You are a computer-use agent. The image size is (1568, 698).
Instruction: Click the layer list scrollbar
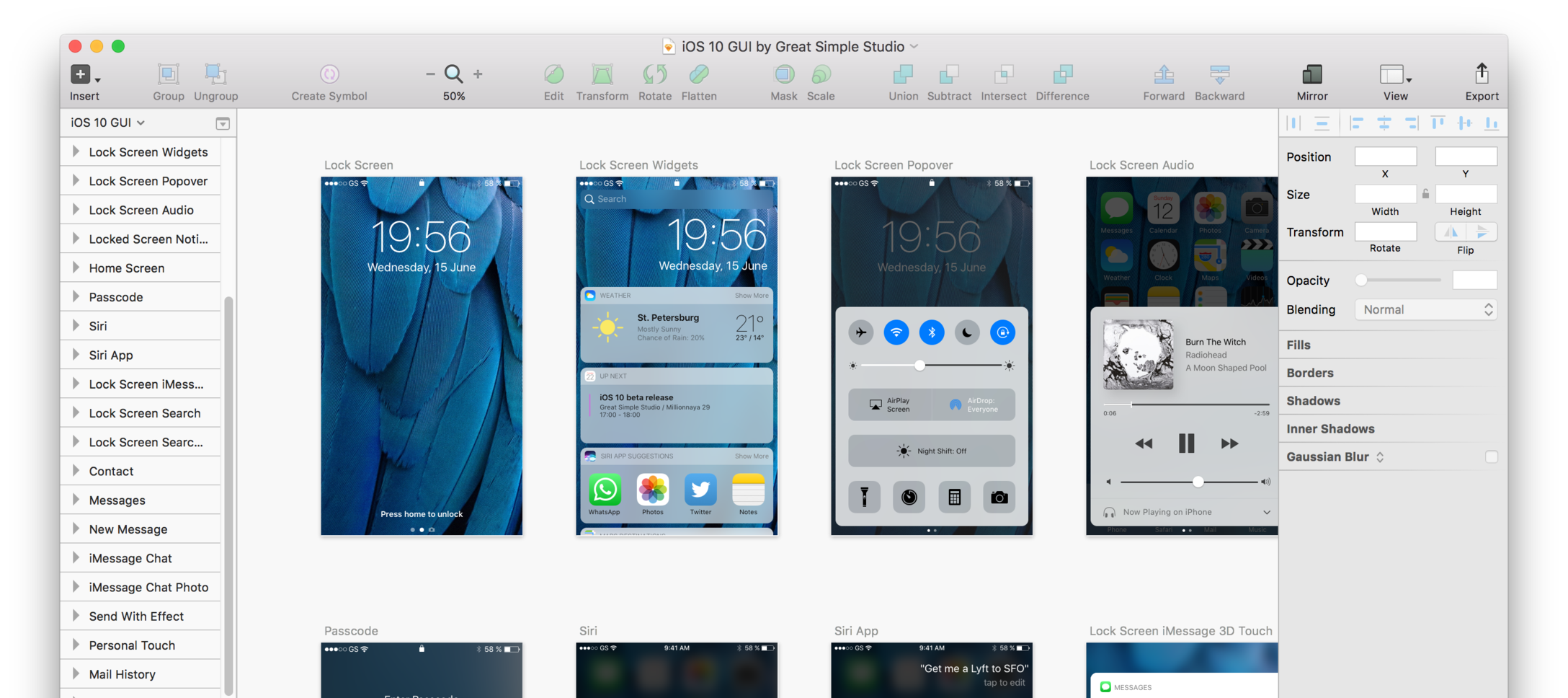(228, 495)
